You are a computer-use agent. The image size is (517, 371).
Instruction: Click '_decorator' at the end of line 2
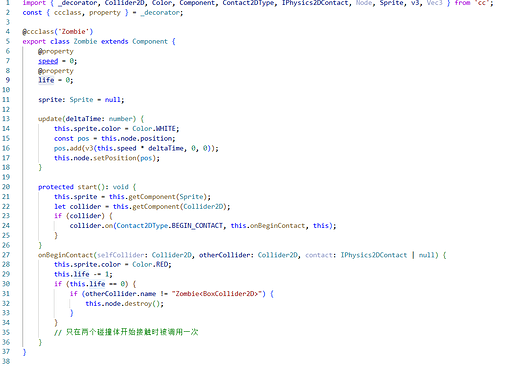[160, 13]
